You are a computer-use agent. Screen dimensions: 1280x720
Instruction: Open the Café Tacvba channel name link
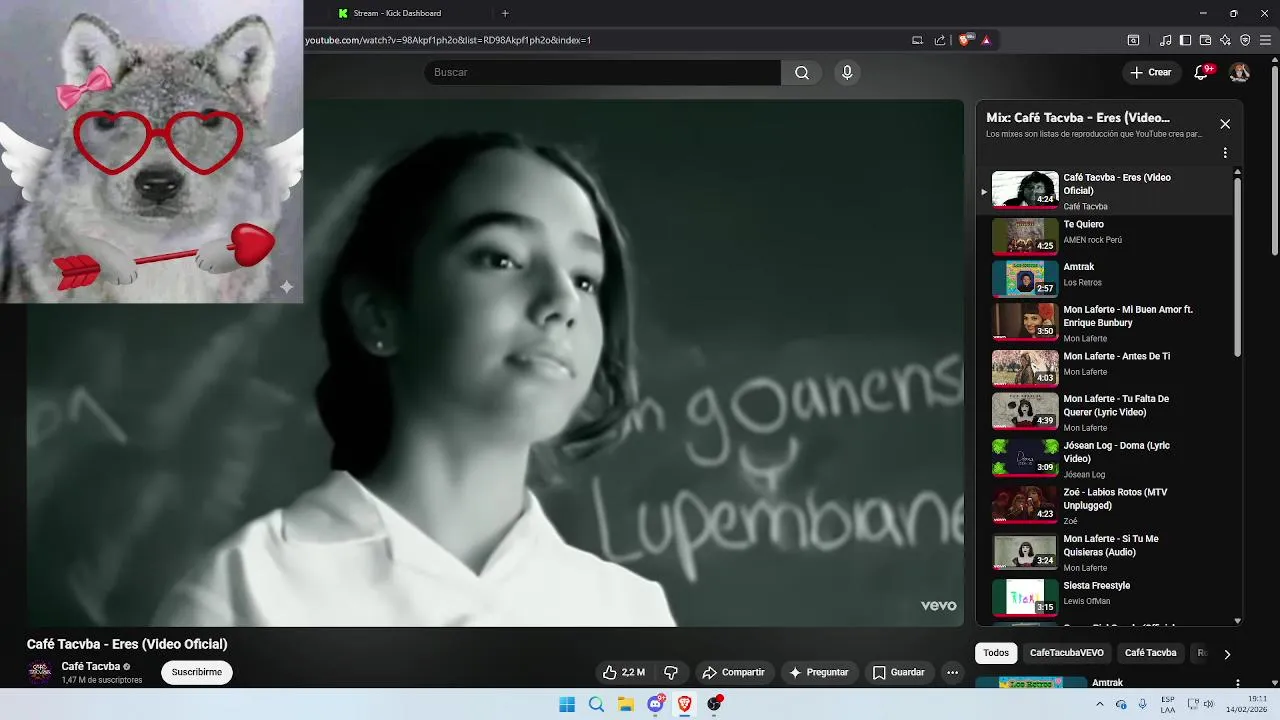coord(91,666)
